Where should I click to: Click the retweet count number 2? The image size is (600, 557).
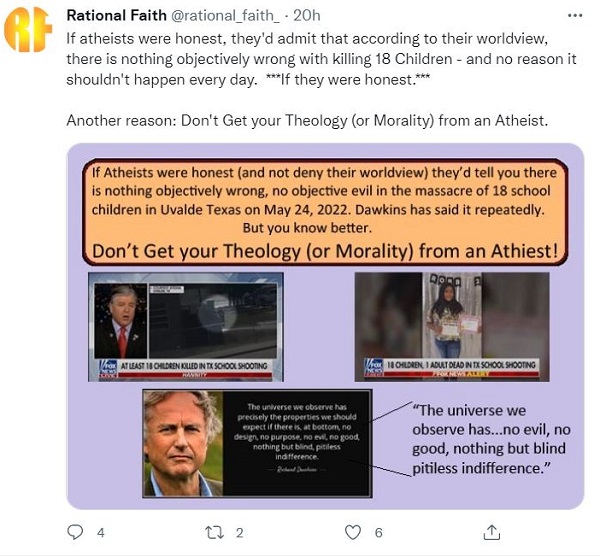click(239, 533)
